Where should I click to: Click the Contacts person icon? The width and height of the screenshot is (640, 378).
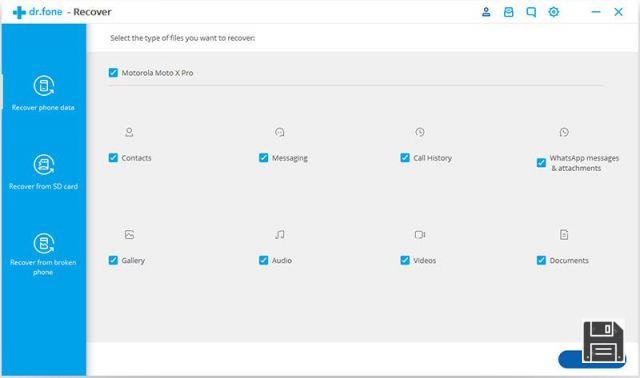129,132
